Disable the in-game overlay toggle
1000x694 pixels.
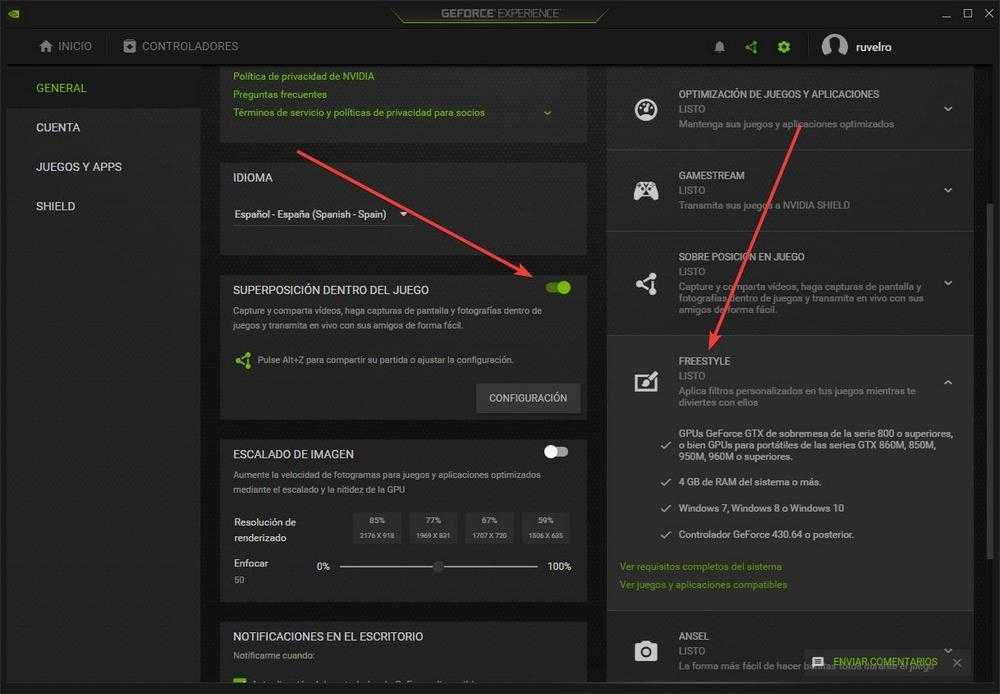[x=558, y=288]
